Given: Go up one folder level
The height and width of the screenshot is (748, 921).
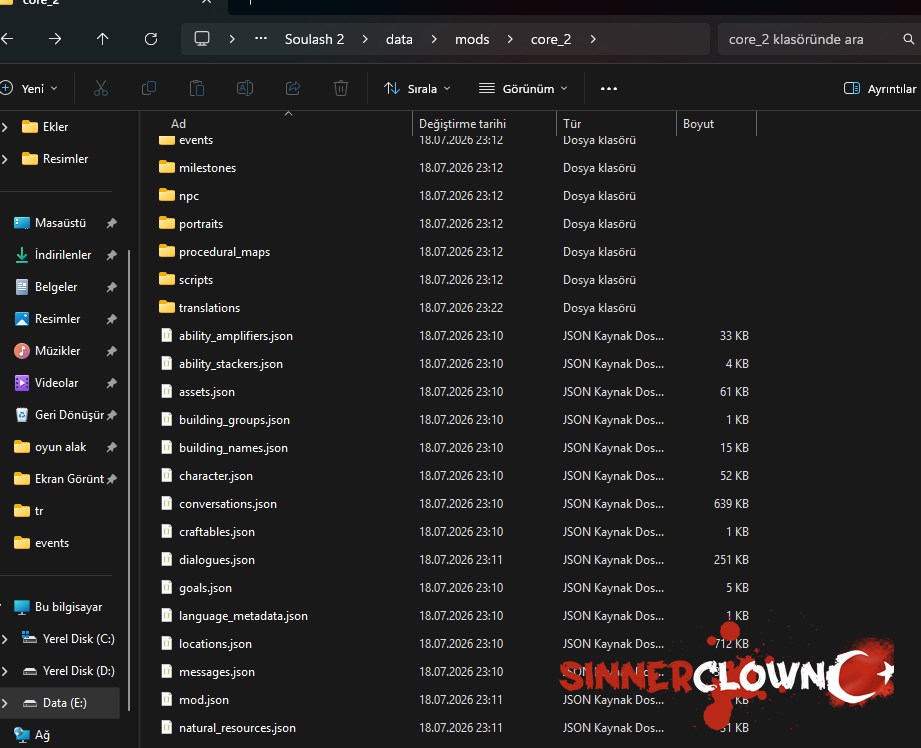Looking at the screenshot, I should [x=103, y=39].
